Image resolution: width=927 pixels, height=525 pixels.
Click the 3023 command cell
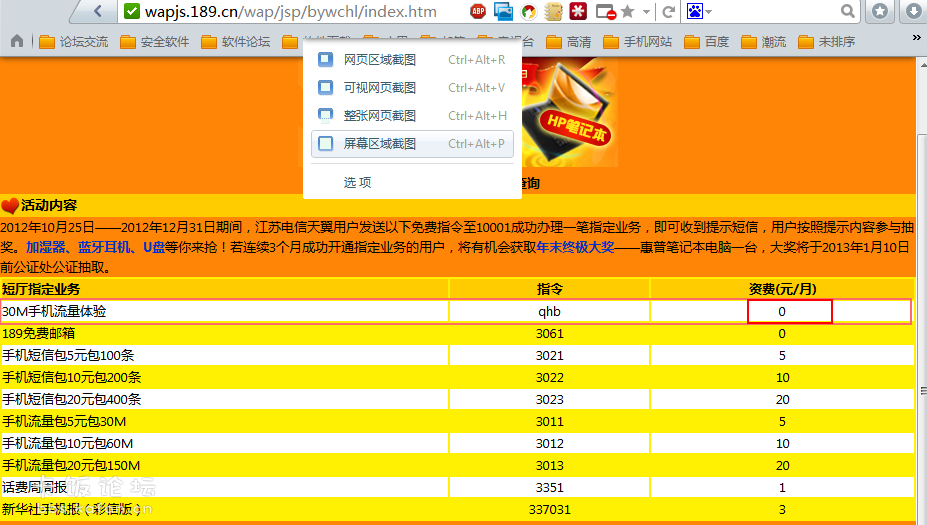[x=549, y=400]
